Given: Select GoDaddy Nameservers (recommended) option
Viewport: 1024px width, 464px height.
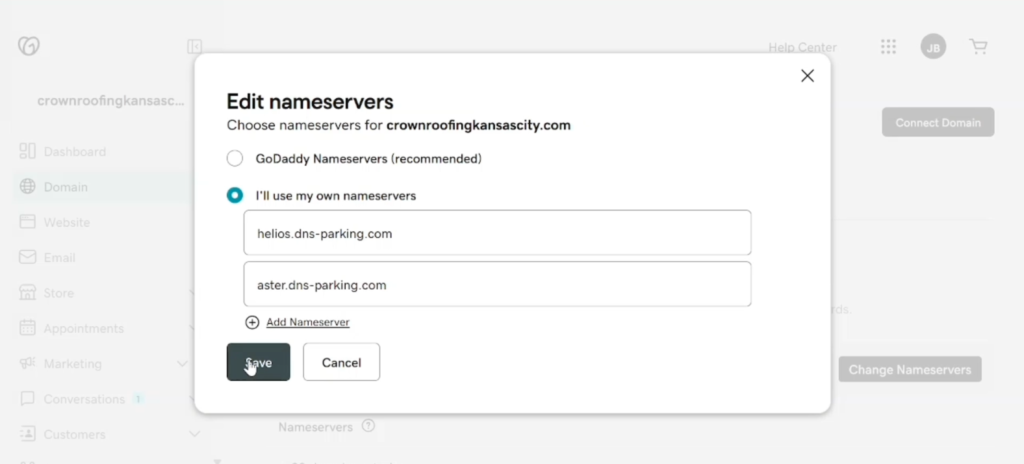Looking at the screenshot, I should coord(234,159).
